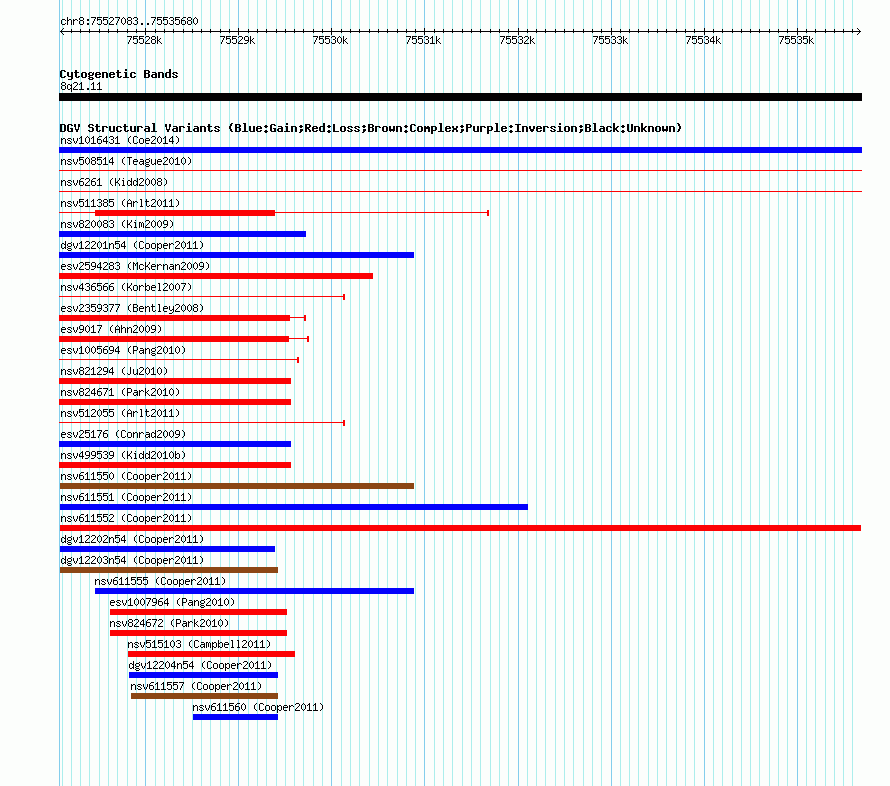Screen dimensions: 890x786
Task: Open the esv9017 (Ahn2009) label
Action: [111, 329]
